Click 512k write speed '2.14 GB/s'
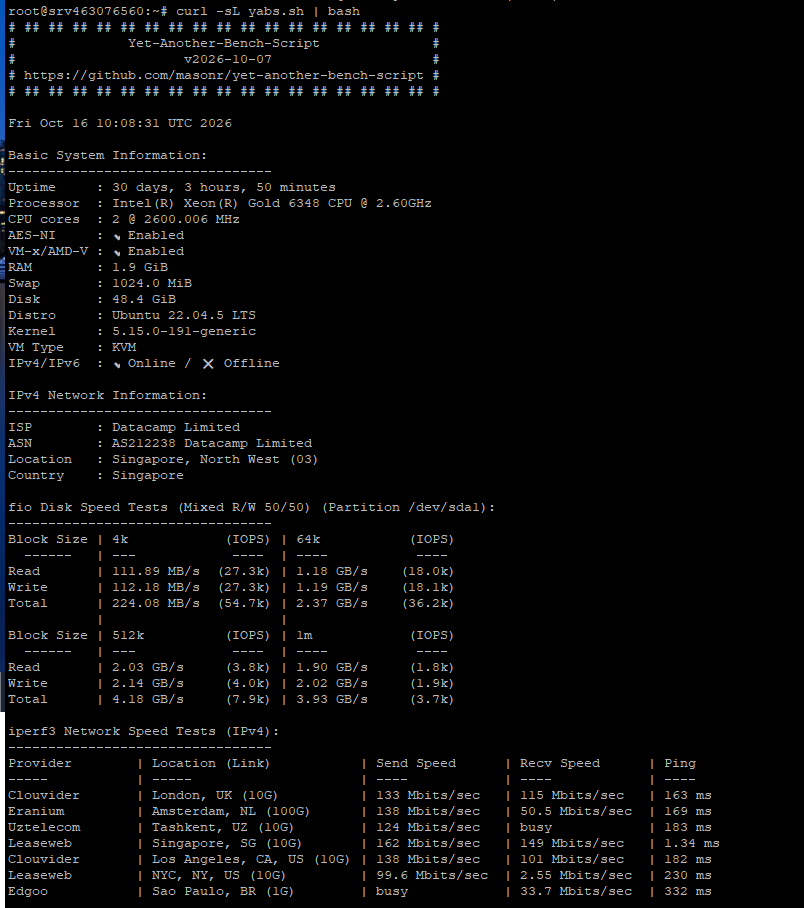This screenshot has width=804, height=908. tap(148, 683)
